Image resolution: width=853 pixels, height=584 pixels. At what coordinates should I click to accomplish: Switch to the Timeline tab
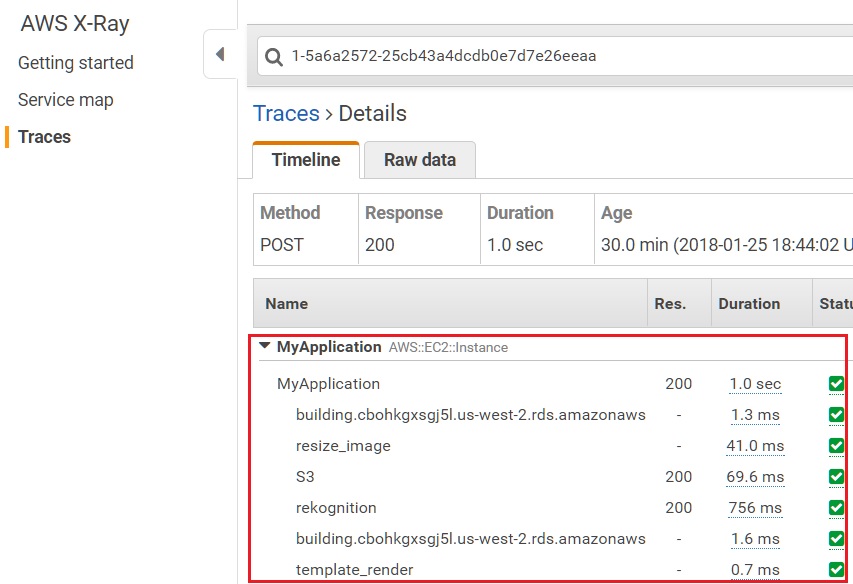pyautogui.click(x=306, y=160)
